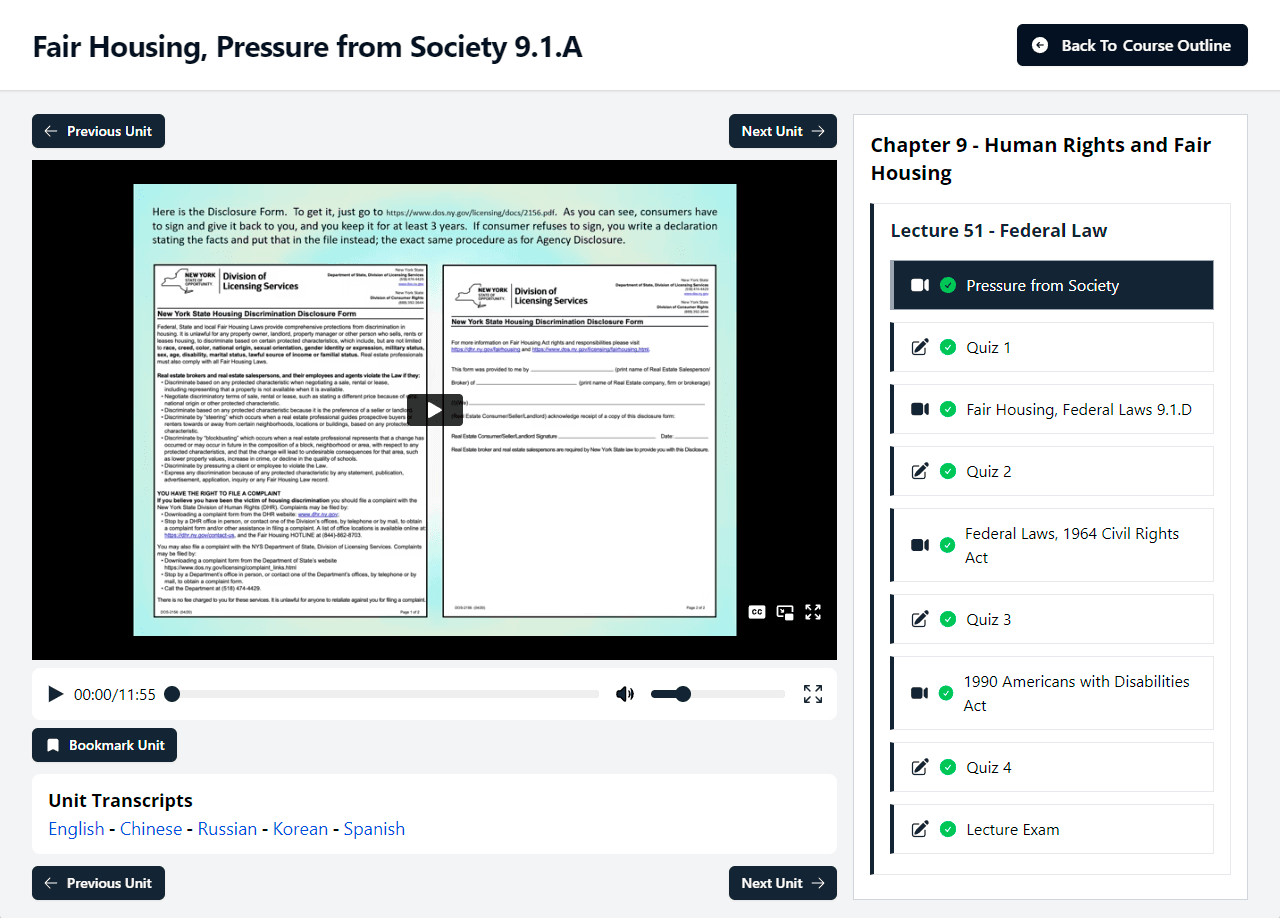The height and width of the screenshot is (918, 1280).
Task: Toggle playback with the center play button
Action: 434,409
